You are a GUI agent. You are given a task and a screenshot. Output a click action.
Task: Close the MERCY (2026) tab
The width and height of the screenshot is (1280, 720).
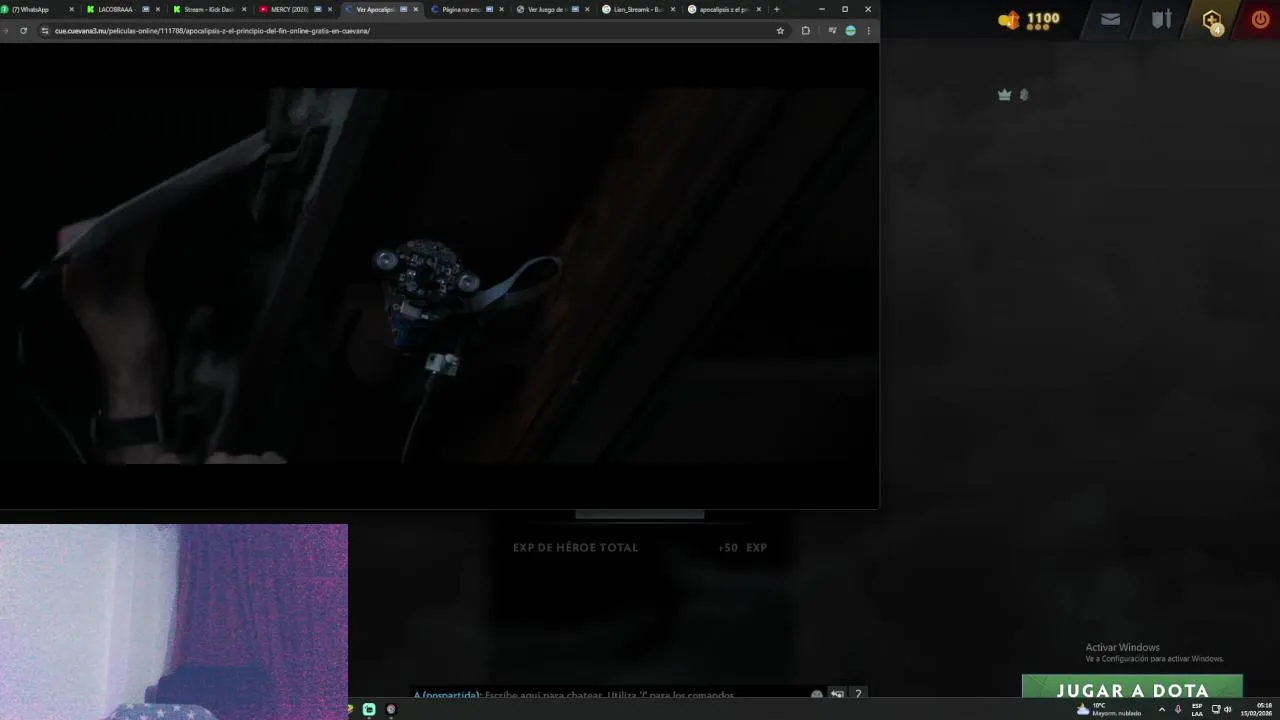click(330, 9)
